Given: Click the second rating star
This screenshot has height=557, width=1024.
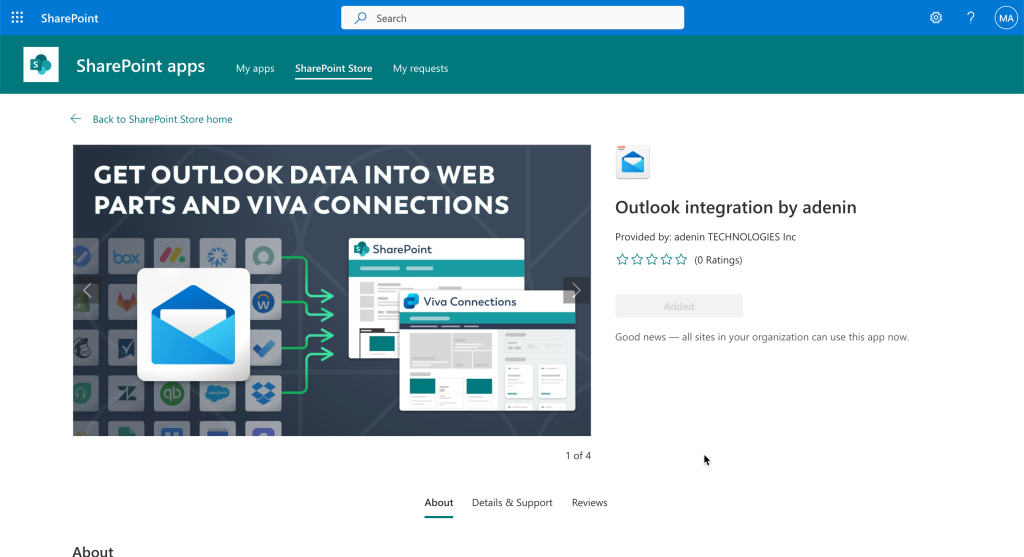Looking at the screenshot, I should (x=637, y=260).
